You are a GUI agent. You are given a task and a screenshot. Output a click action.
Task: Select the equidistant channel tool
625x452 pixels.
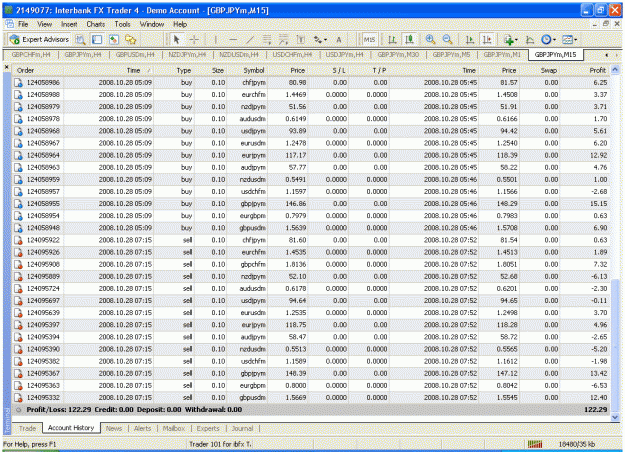click(267, 39)
